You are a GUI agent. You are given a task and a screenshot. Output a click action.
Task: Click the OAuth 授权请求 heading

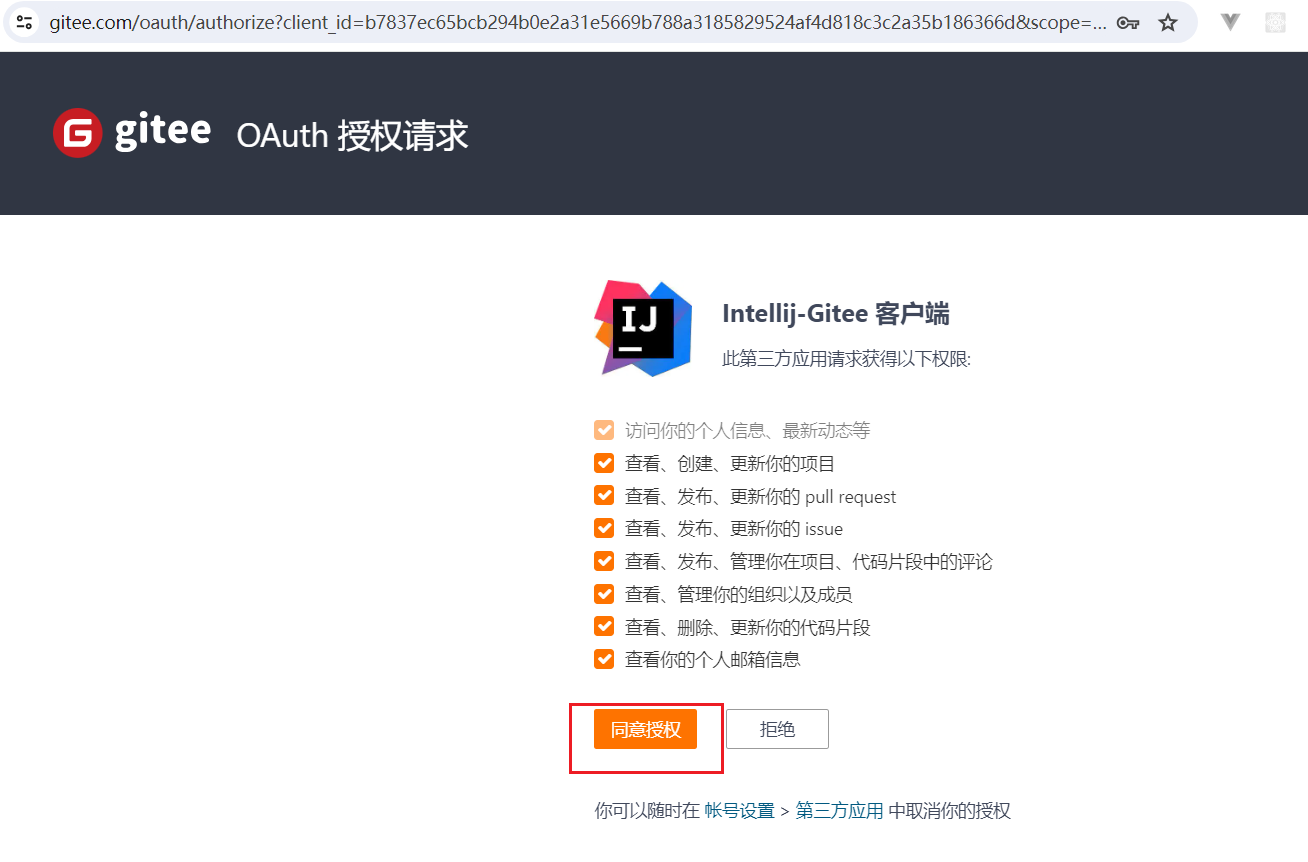(352, 135)
